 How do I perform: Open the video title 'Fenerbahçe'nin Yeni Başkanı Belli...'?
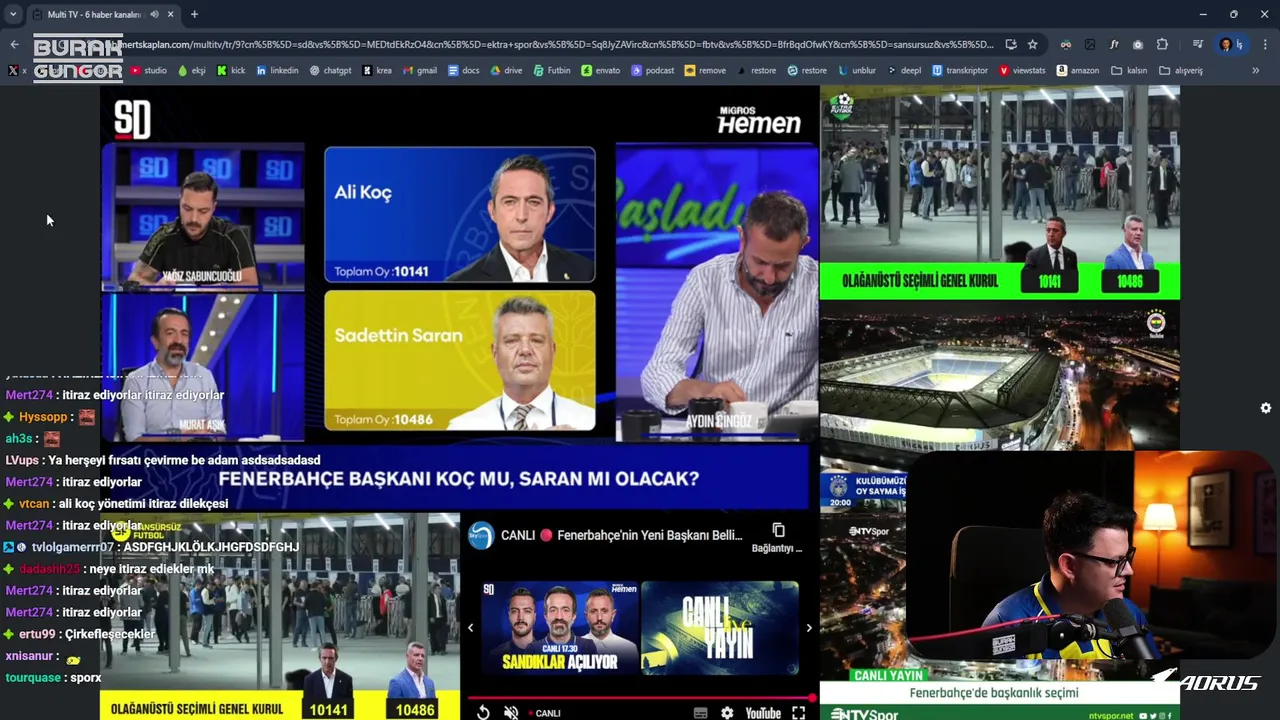[621, 535]
